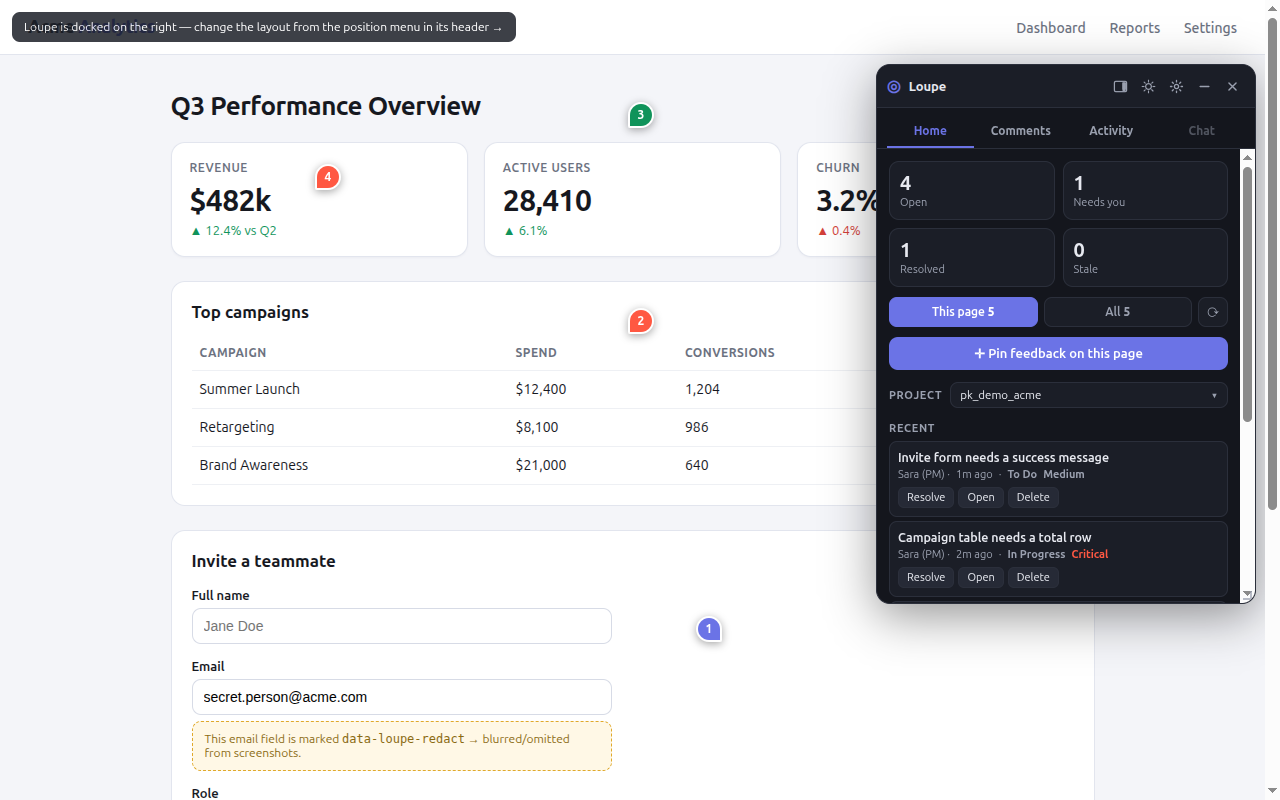This screenshot has width=1280, height=800.
Task: Open feedback pin number 4 on Revenue
Action: [x=327, y=178]
